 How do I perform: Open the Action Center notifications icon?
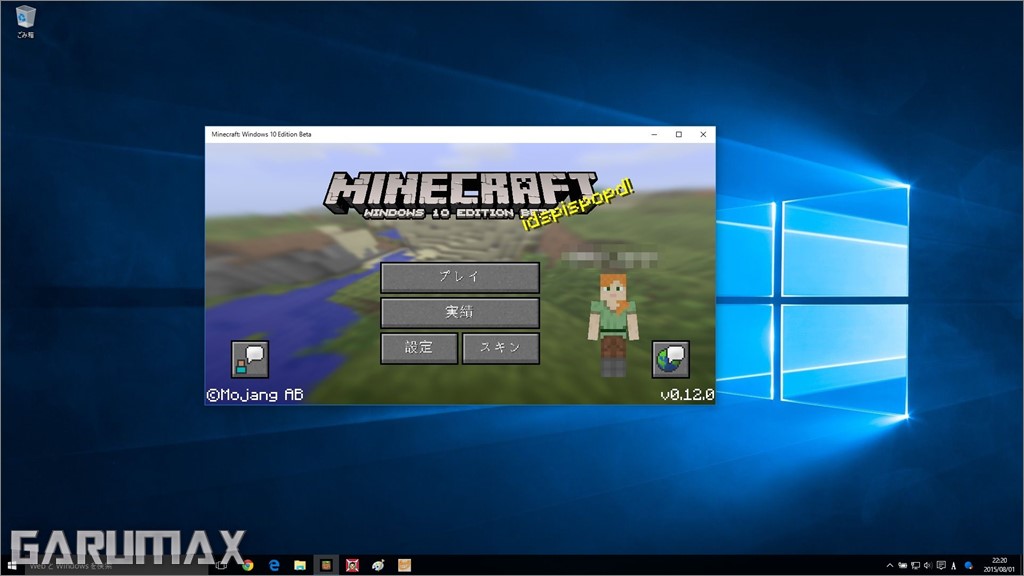point(944,565)
